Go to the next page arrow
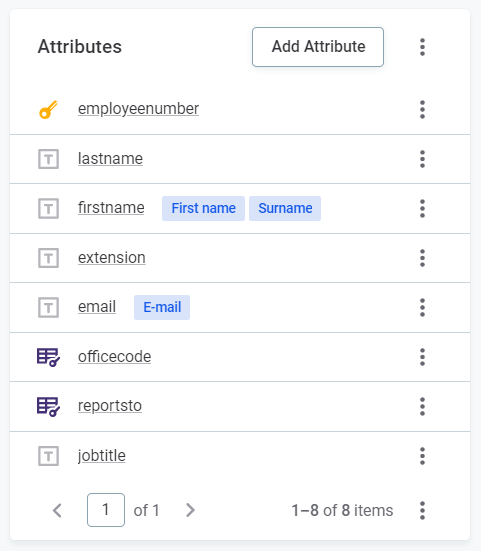Viewport: 481px width, 551px height. (190, 510)
